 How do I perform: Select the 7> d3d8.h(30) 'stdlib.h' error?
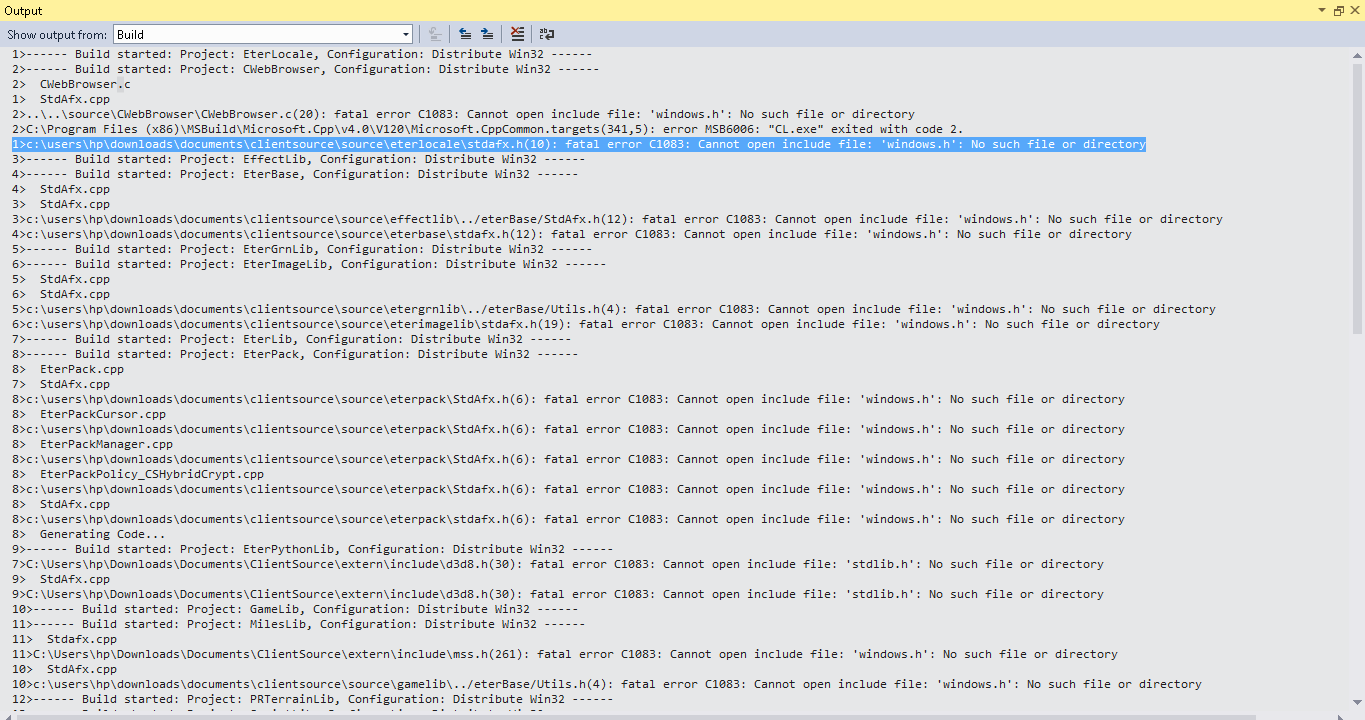click(558, 564)
